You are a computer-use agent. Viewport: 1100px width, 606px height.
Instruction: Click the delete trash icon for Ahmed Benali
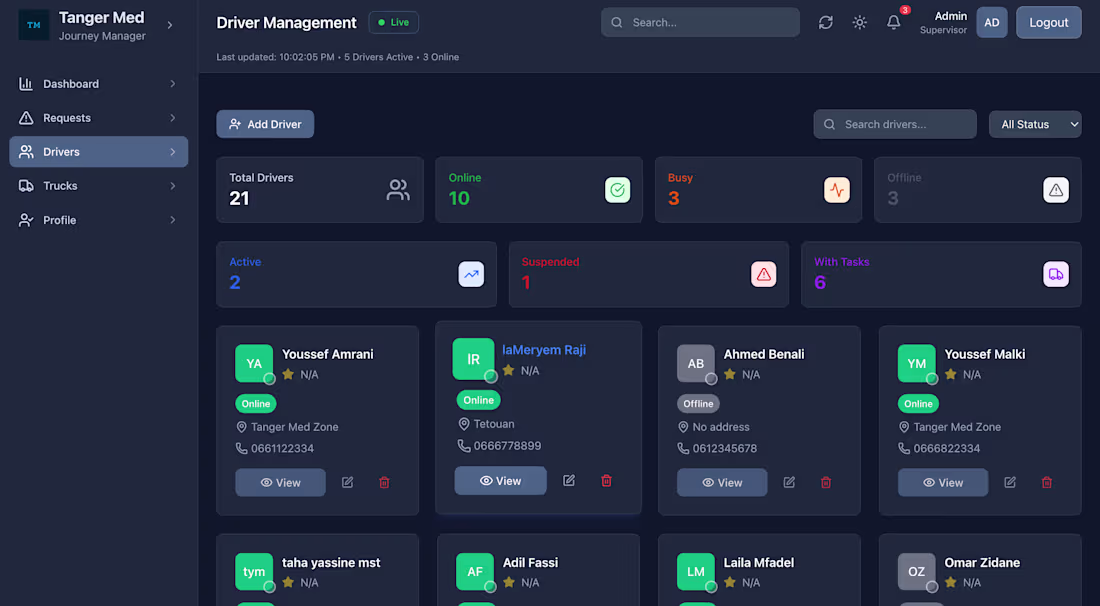[826, 482]
